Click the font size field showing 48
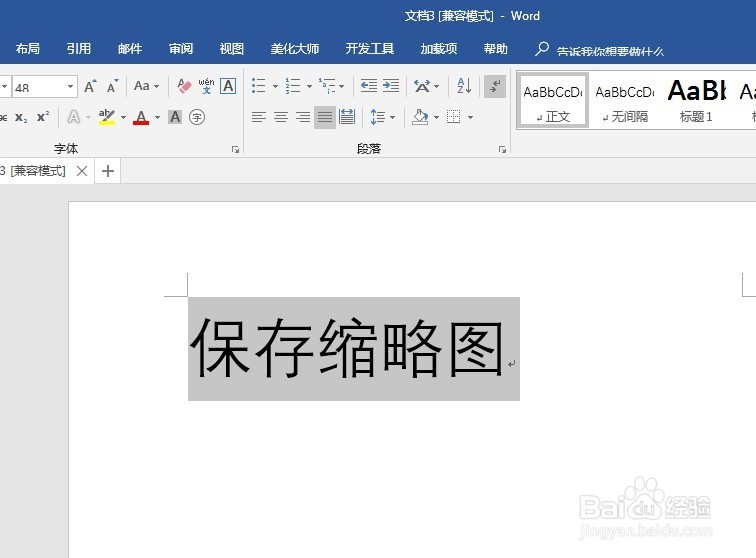 [39, 87]
